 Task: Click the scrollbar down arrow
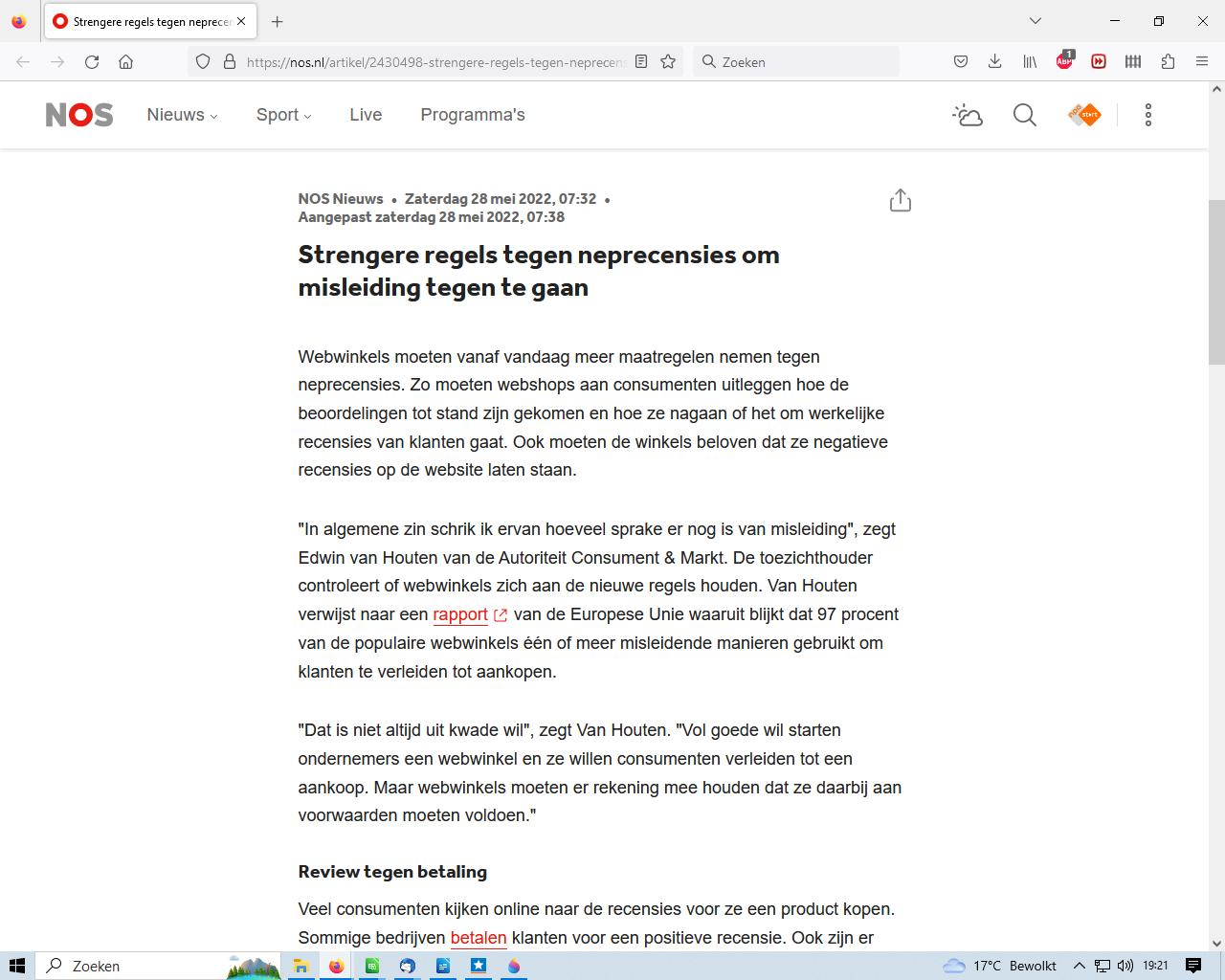1216,943
